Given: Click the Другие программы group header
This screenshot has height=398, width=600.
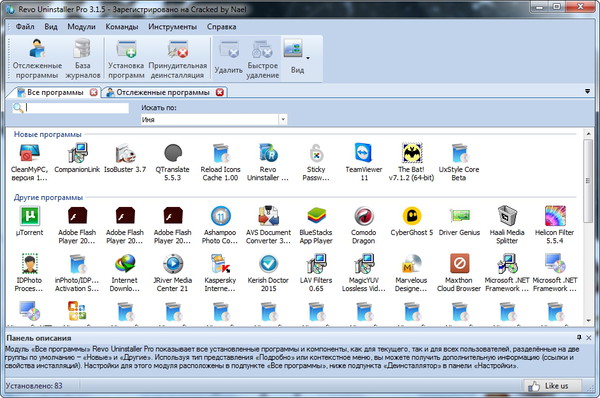Looking at the screenshot, I should pos(48,197).
